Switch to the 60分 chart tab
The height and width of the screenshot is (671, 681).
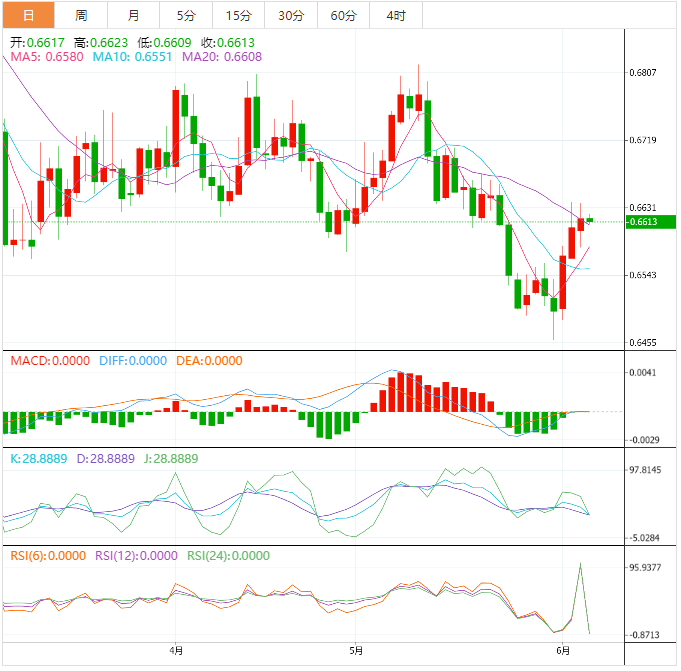(343, 15)
